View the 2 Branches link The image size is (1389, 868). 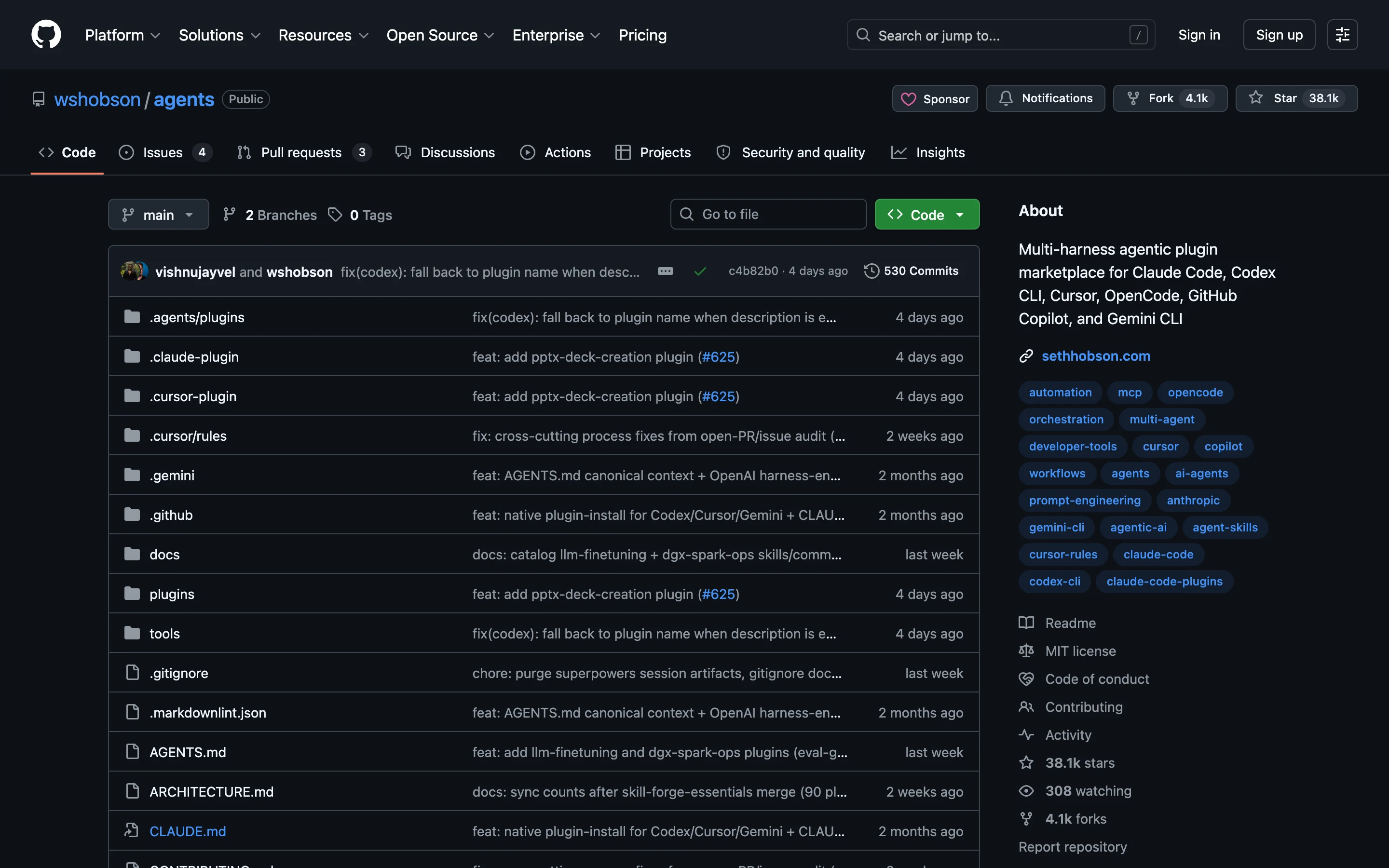point(270,215)
